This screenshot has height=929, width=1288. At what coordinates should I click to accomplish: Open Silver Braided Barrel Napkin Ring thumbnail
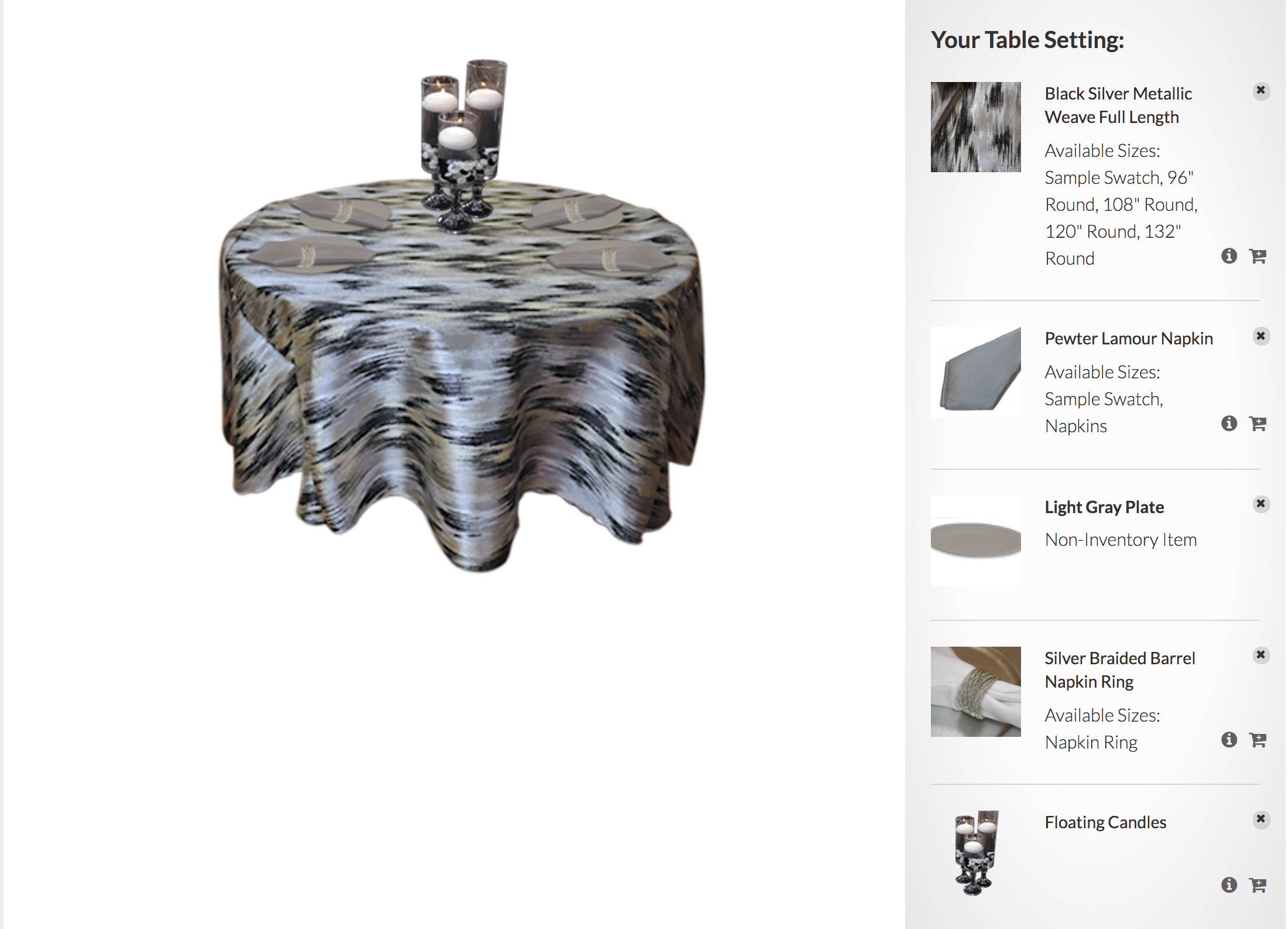pos(976,692)
